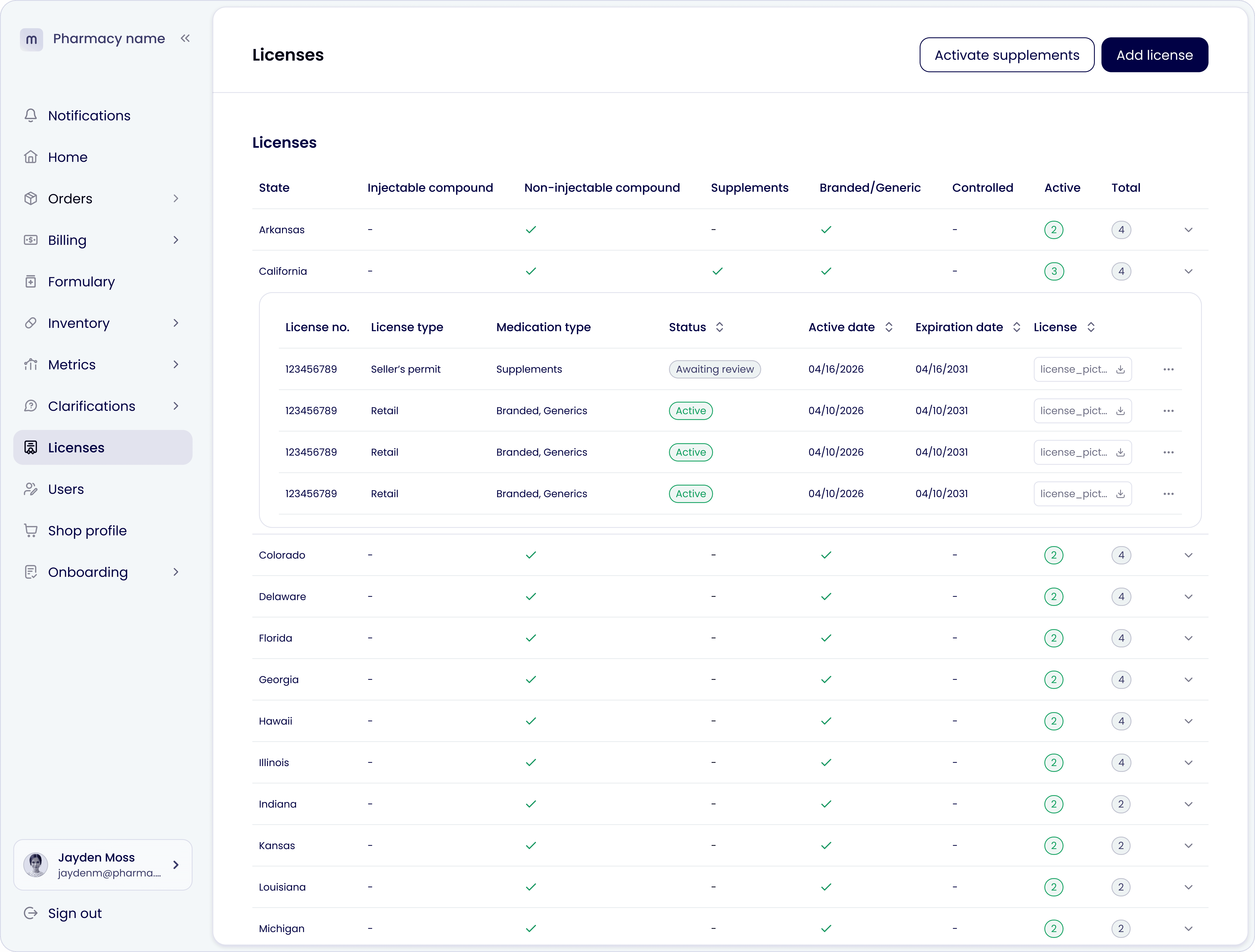Open the Formulary section

coord(103,281)
